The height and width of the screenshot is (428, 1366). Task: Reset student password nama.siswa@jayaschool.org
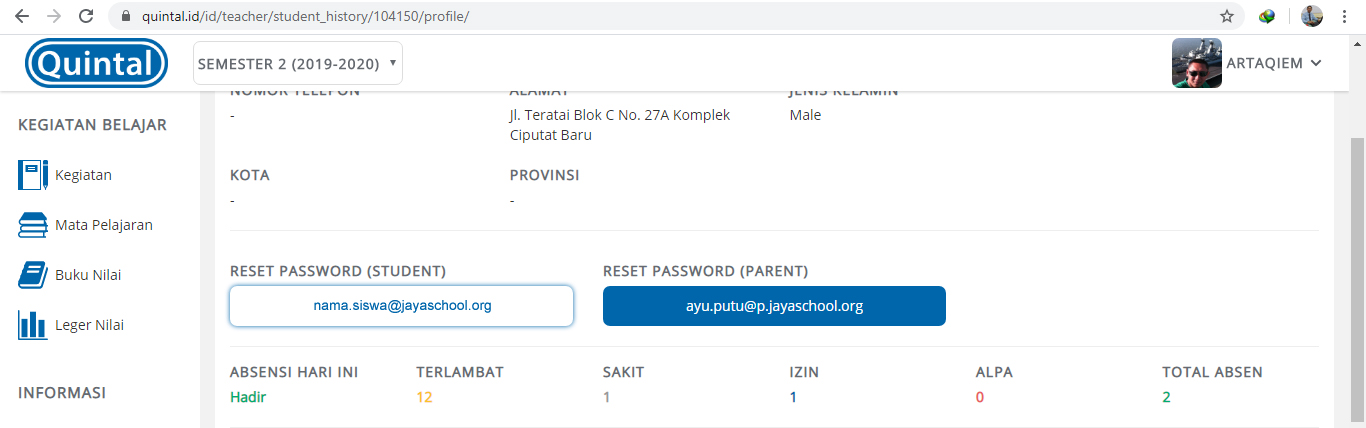click(x=401, y=306)
